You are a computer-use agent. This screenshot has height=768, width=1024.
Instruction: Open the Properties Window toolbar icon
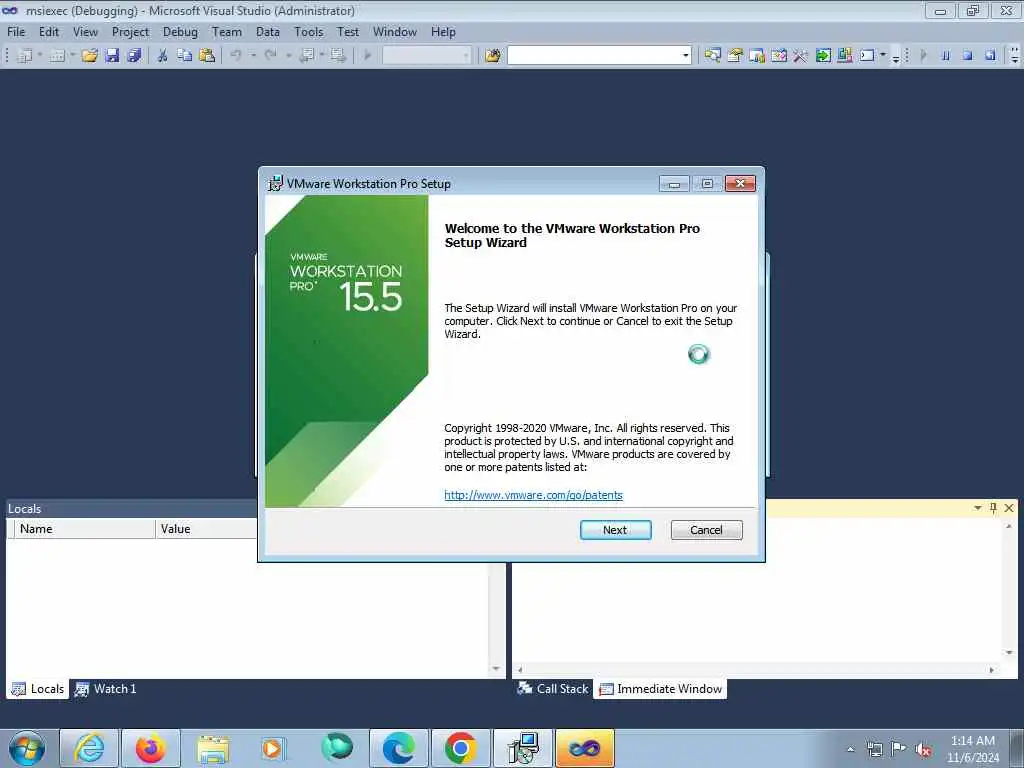[x=735, y=56]
